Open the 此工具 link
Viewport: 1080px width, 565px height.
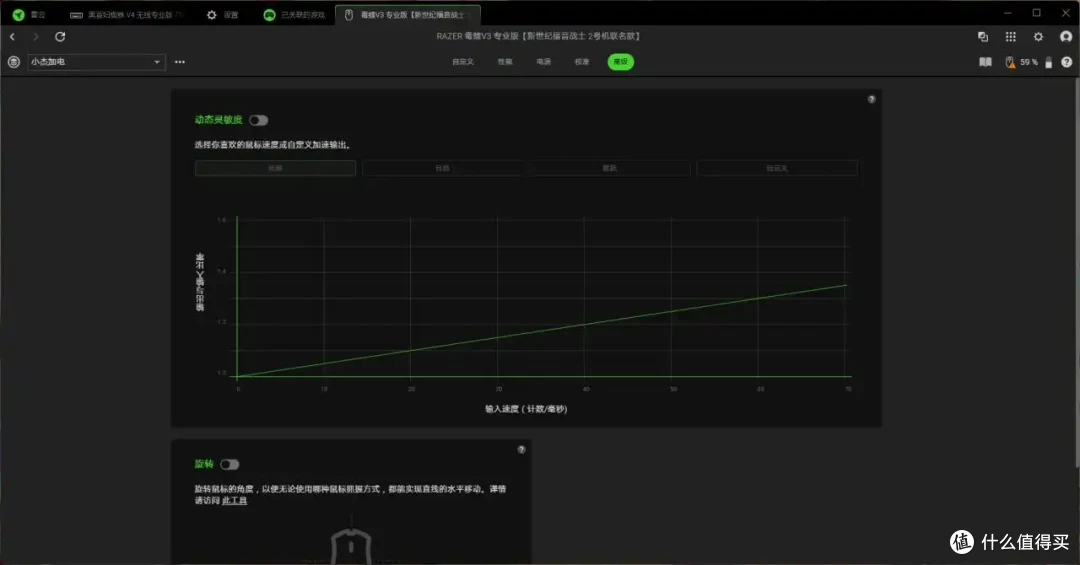coord(234,501)
